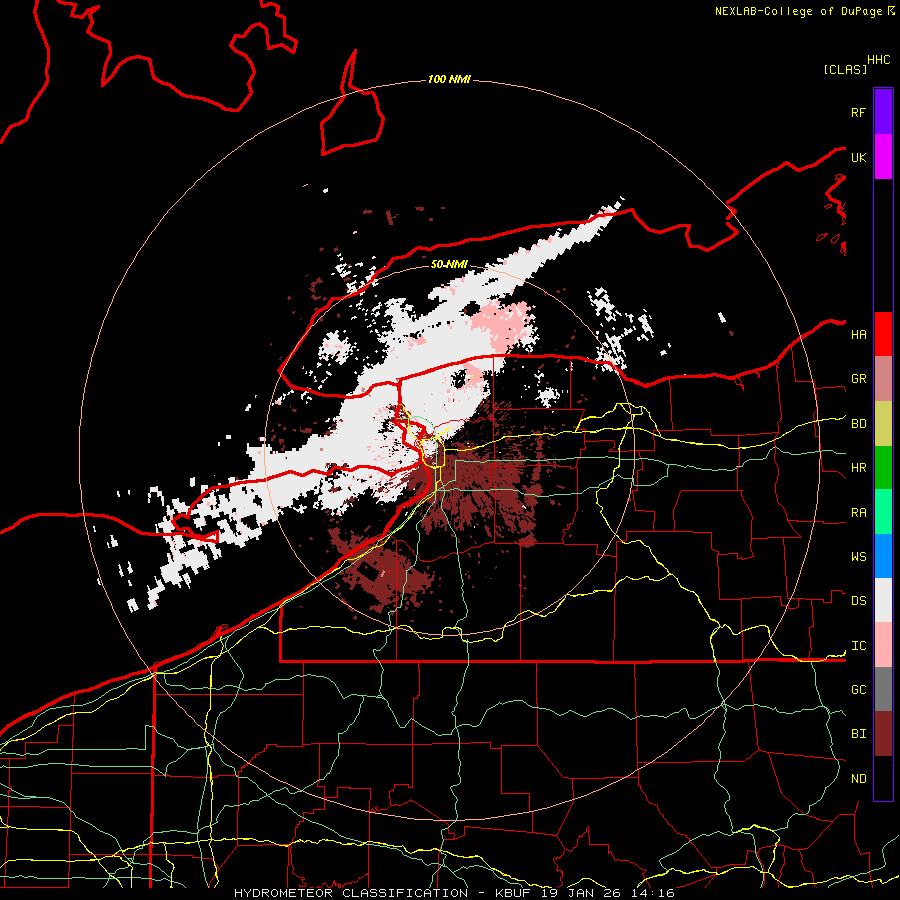
Task: Click the BI brown legend swatch
Action: point(883,734)
